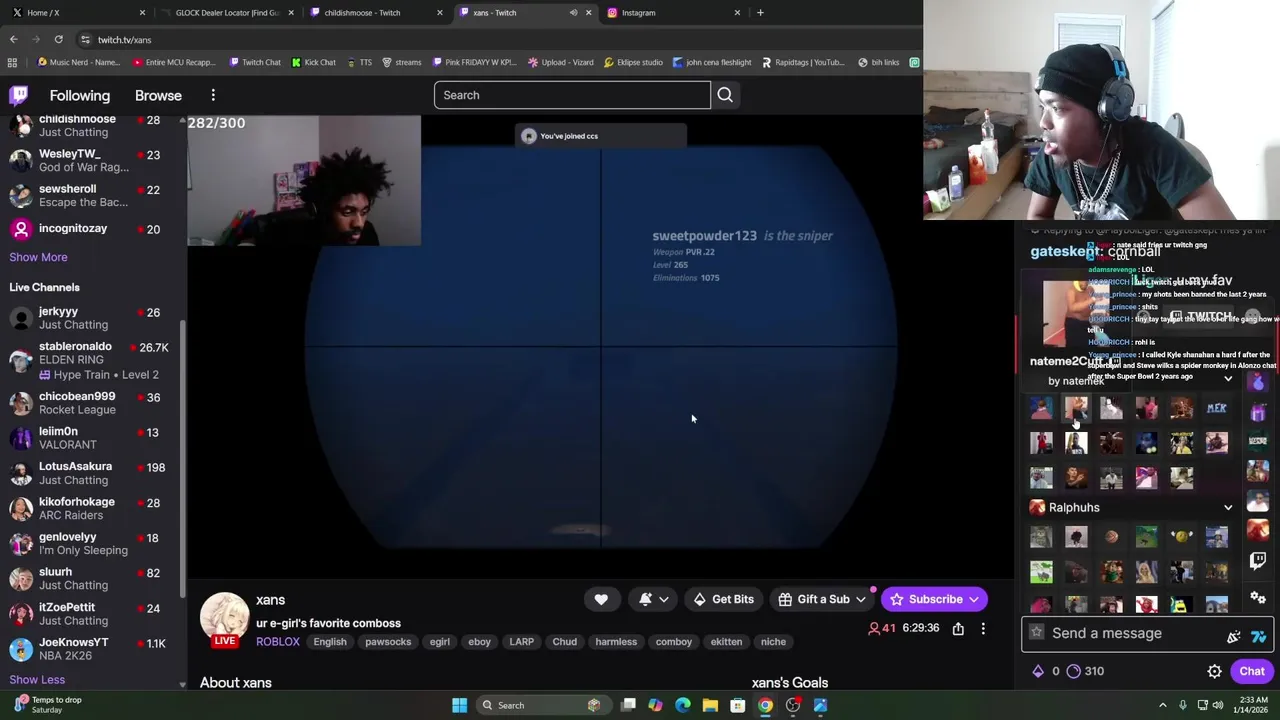Open LotusAsakura Just Chatting channel
Image resolution: width=1280 pixels, height=720 pixels.
click(92, 473)
